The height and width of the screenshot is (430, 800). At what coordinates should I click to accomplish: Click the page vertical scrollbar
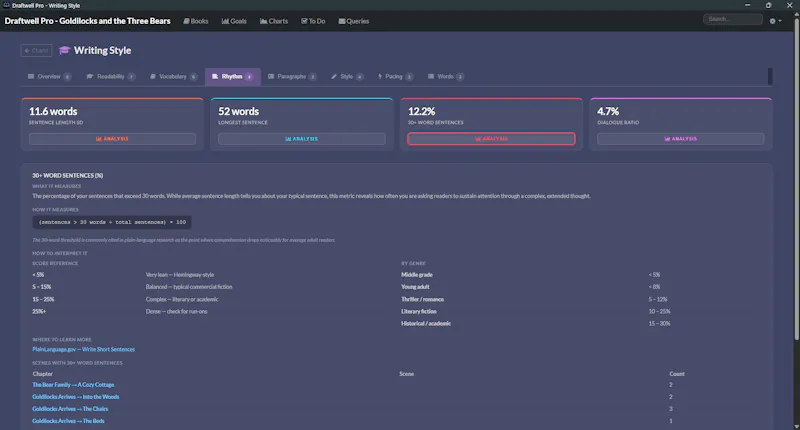click(796, 179)
